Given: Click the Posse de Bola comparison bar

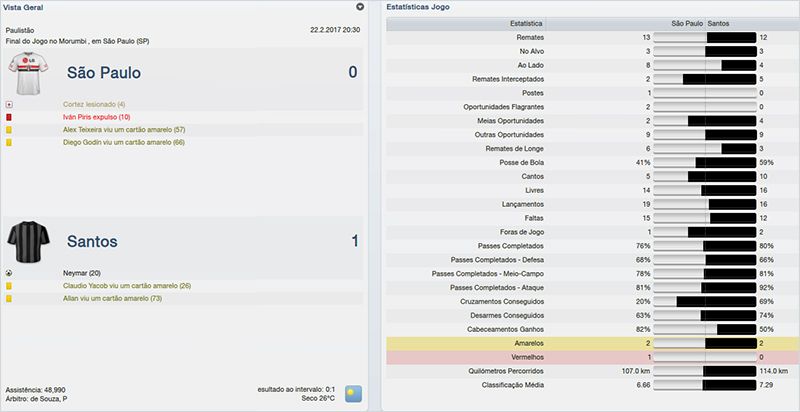Looking at the screenshot, I should click(705, 162).
